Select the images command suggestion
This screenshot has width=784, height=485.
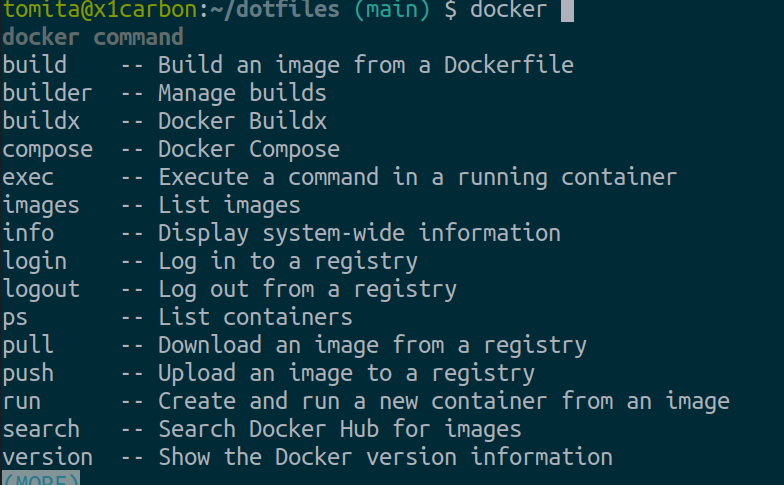(x=41, y=206)
